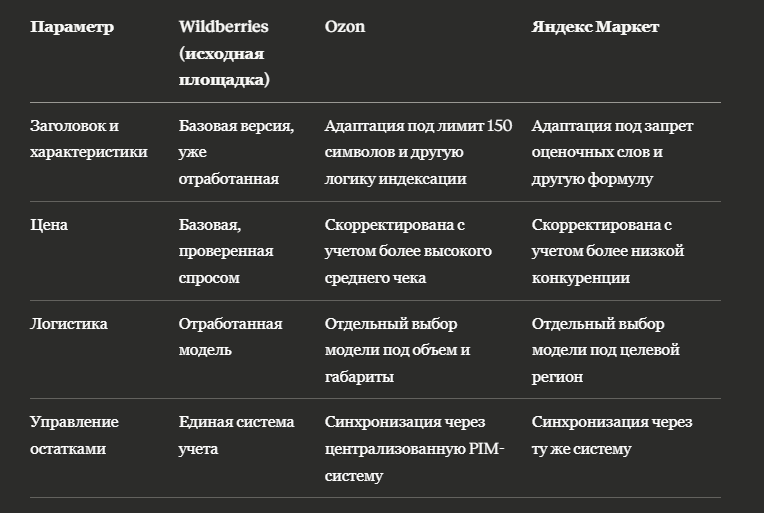Click cell about объем и габариты

398,350
